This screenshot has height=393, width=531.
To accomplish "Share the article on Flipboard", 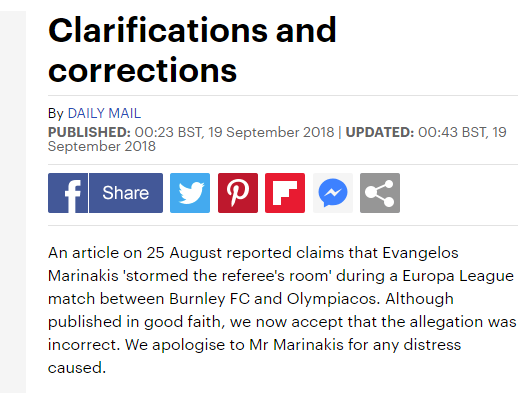I will tap(285, 193).
